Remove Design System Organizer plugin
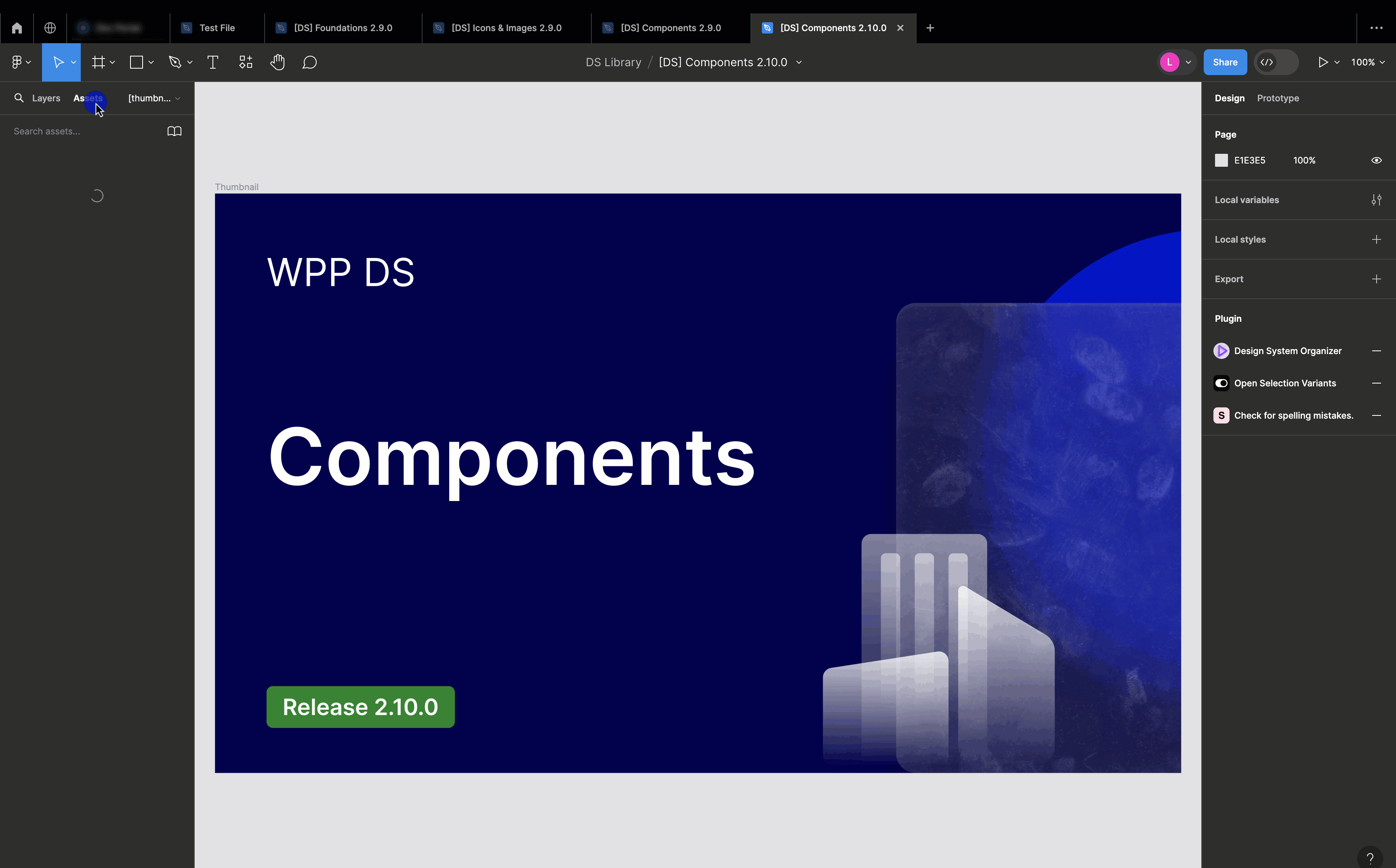This screenshot has height=868, width=1396. pyautogui.click(x=1376, y=351)
